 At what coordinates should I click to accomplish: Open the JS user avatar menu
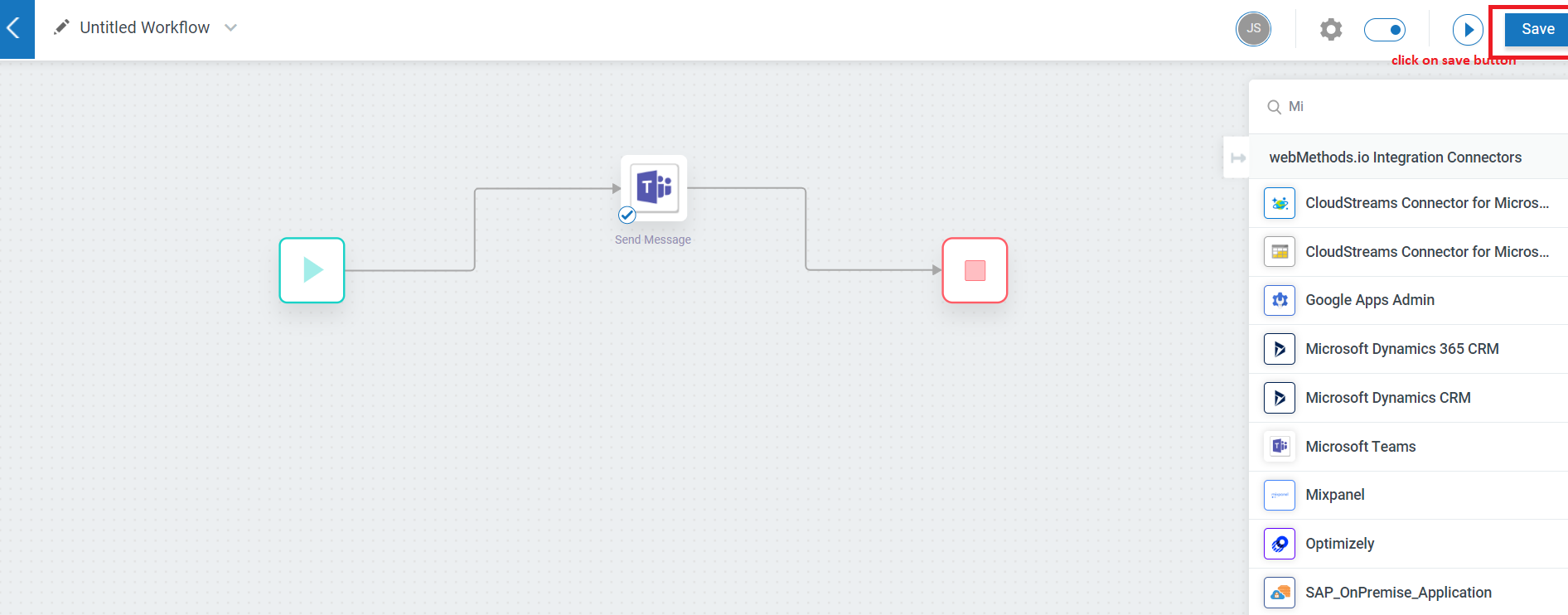coord(1253,29)
